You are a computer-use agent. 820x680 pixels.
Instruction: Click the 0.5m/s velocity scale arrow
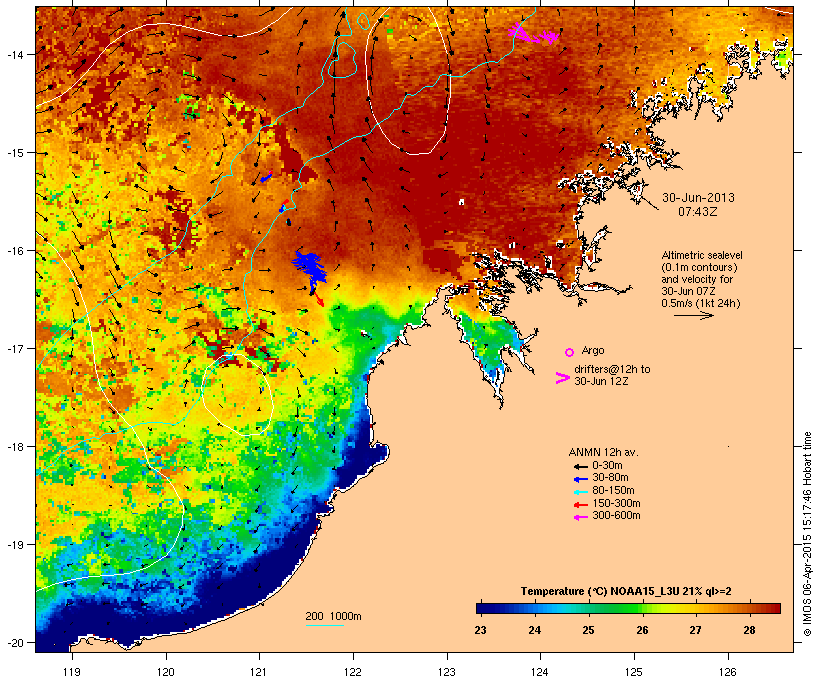[x=693, y=315]
